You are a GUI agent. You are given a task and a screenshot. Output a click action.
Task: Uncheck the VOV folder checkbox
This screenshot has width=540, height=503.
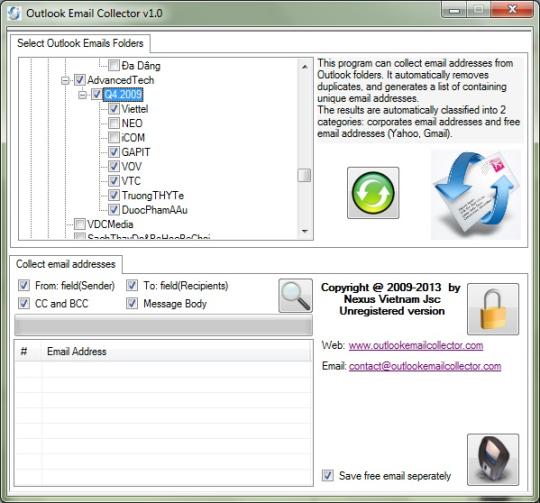coord(114,166)
